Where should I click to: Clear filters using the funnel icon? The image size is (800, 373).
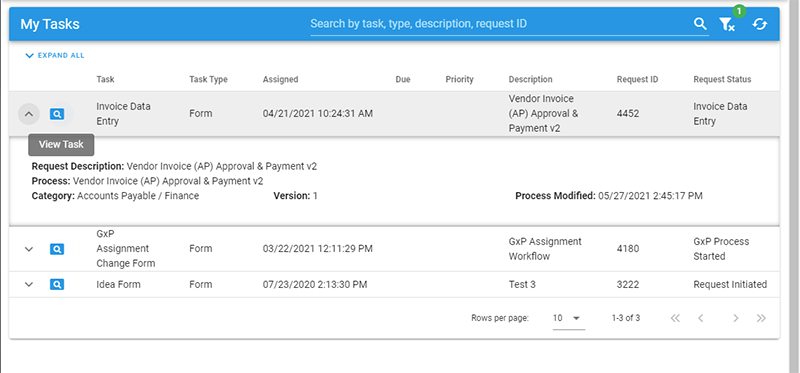(727, 24)
